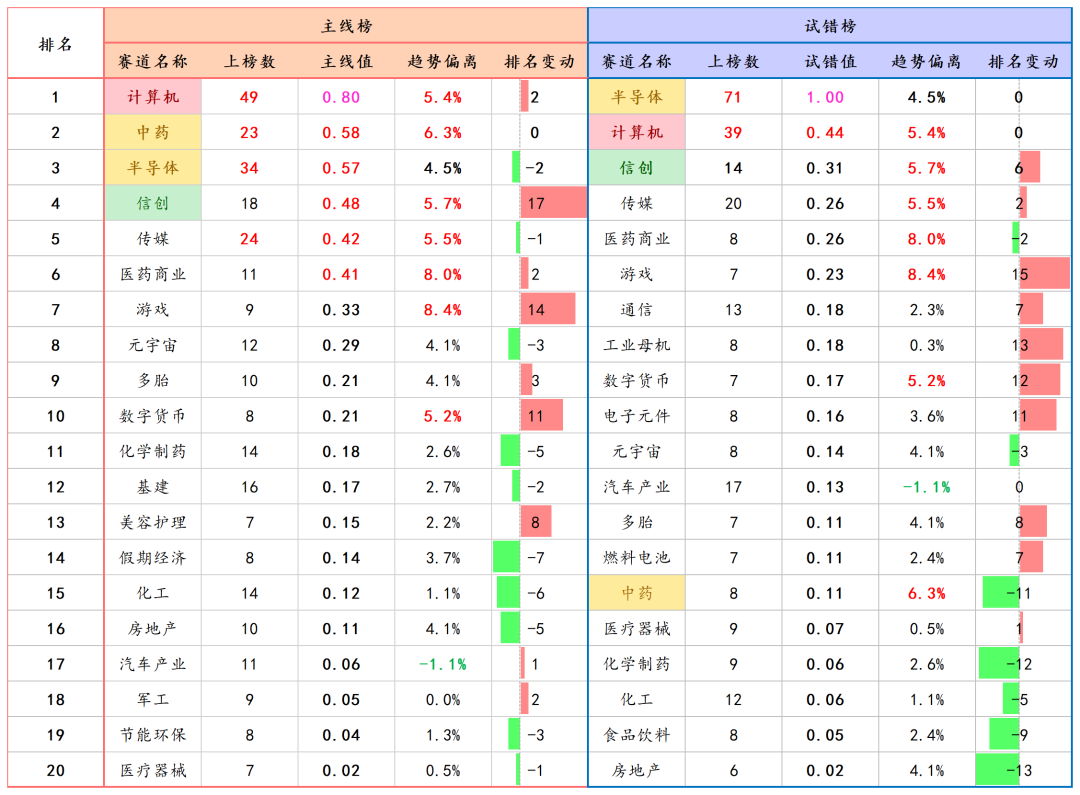
Task: Click the 美容护理 cell in 主线榜
Action: 153,522
